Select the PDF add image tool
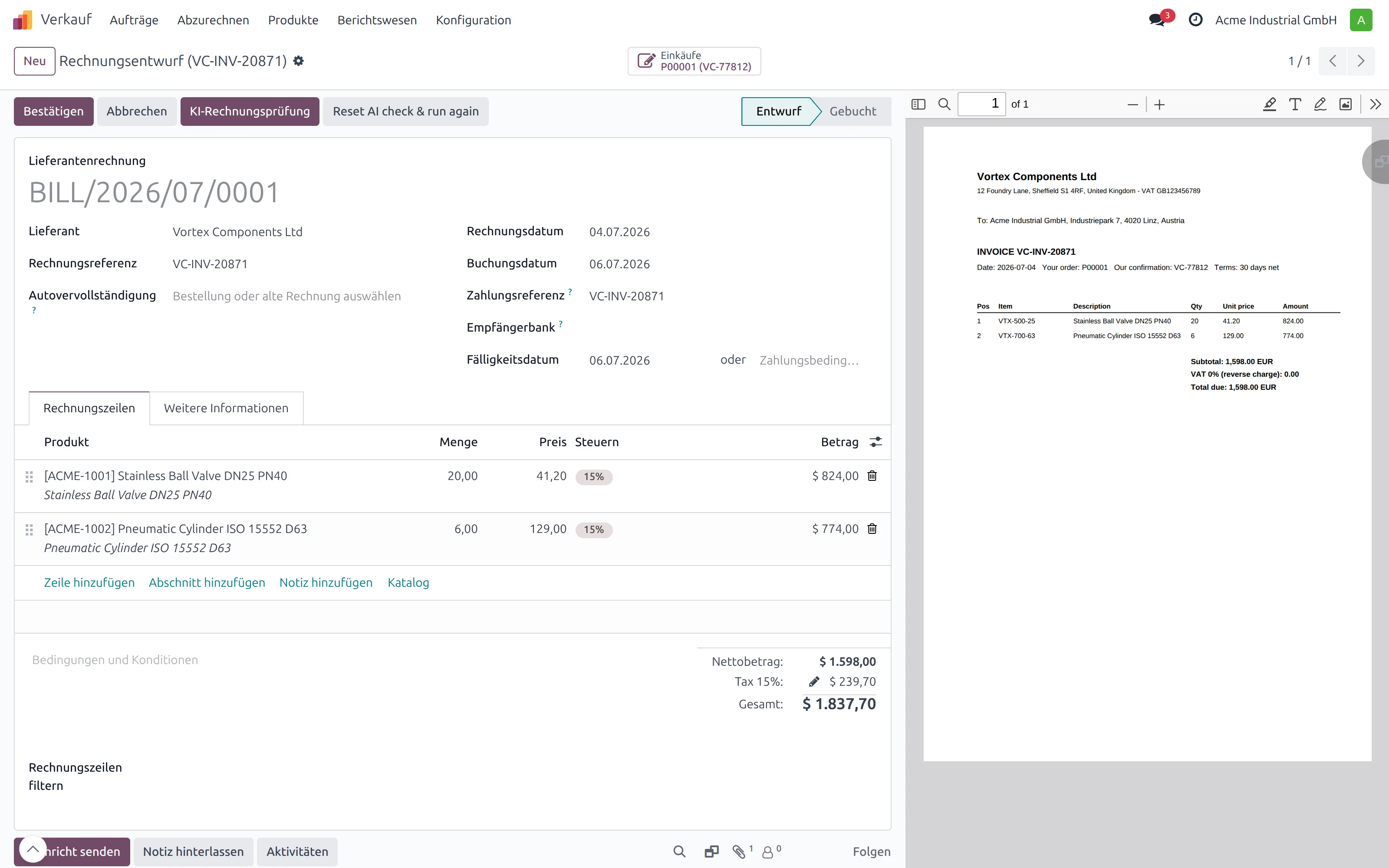This screenshot has width=1389, height=868. [x=1346, y=104]
